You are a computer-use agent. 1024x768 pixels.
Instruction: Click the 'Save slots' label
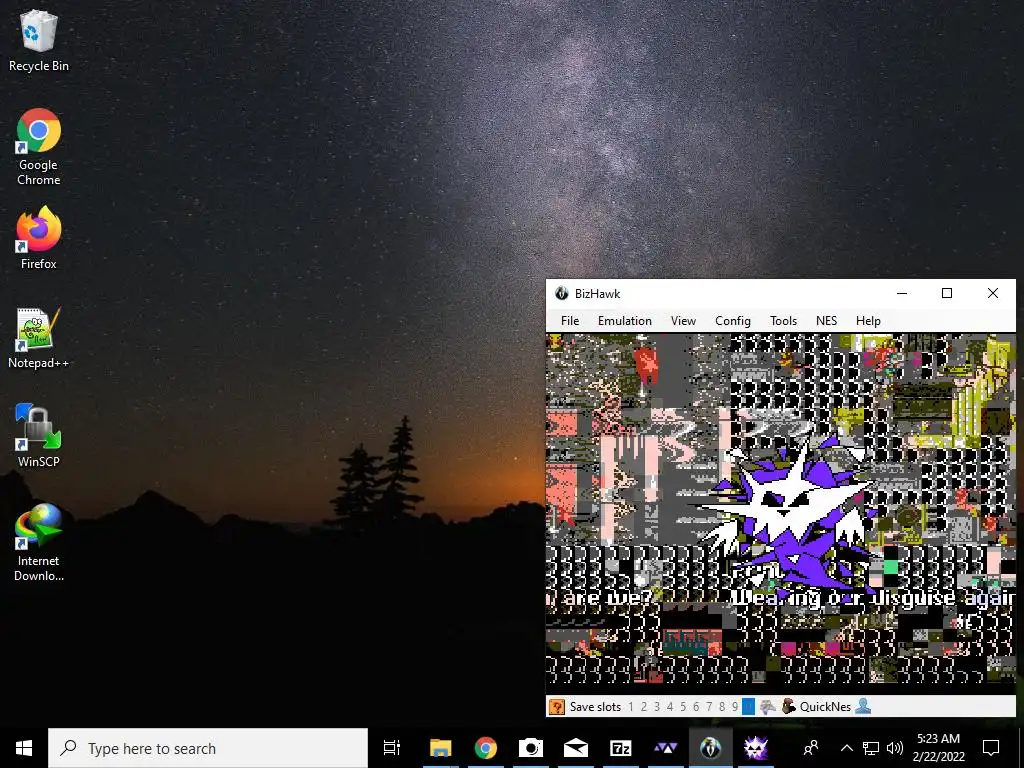[595, 707]
